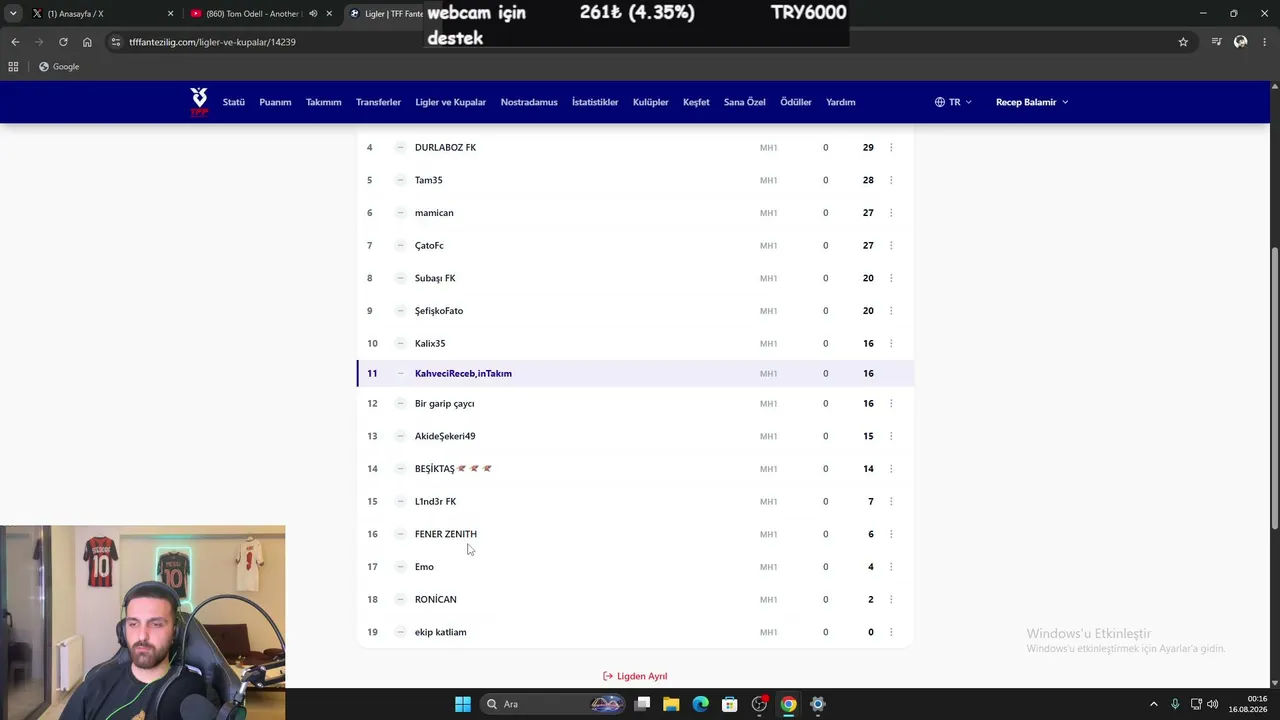Select the KahveciReceb,inTakım team name
Viewport: 1280px width, 720px height.
point(463,373)
